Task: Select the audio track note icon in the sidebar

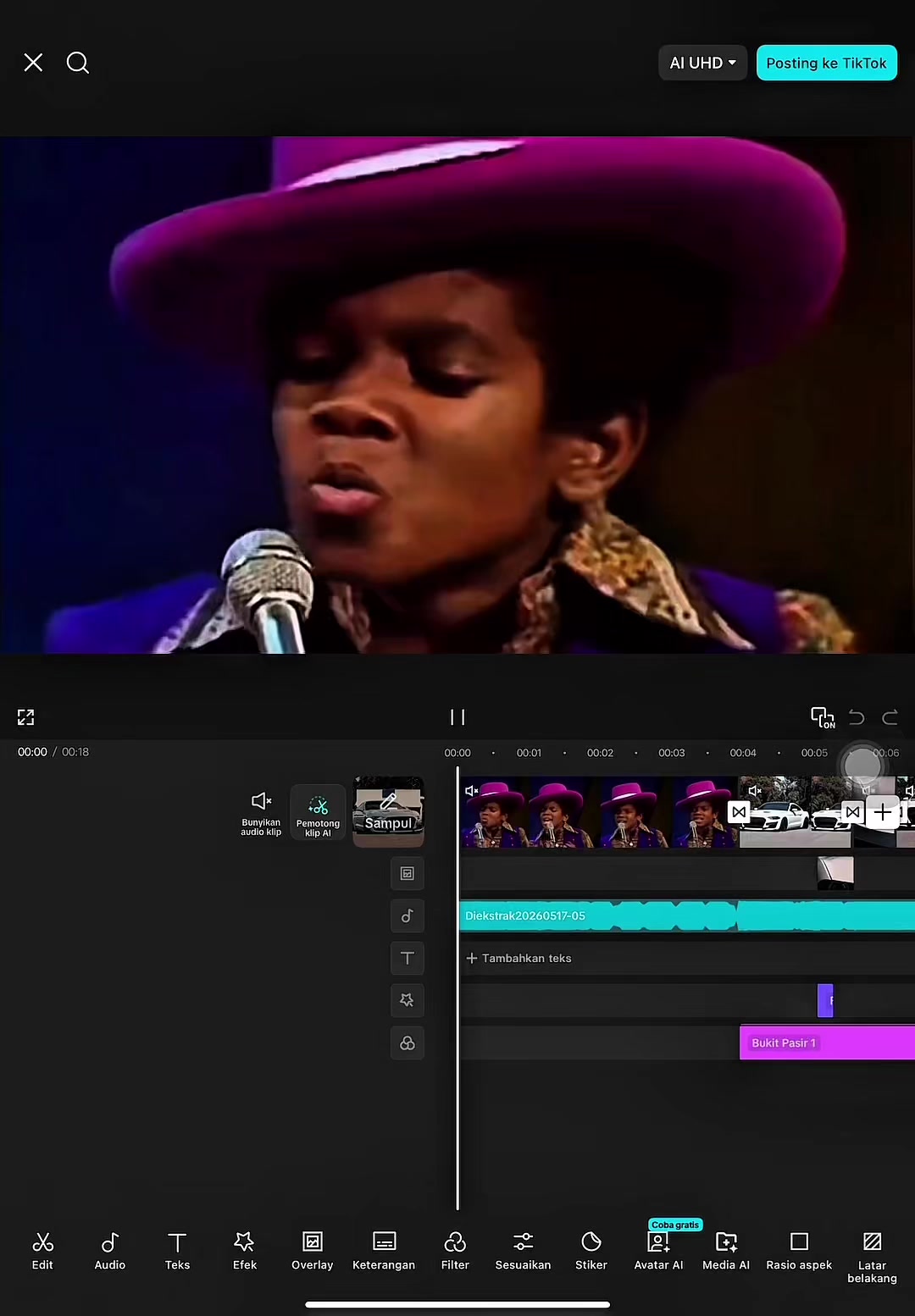Action: (x=408, y=915)
